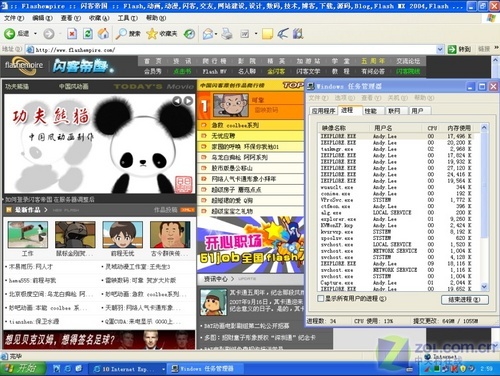Show previous movie with left arrow

(x=177, y=101)
